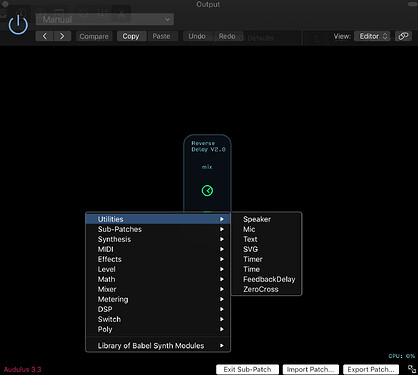
Task: Open the Manual preset dropdown
Action: click(105, 19)
